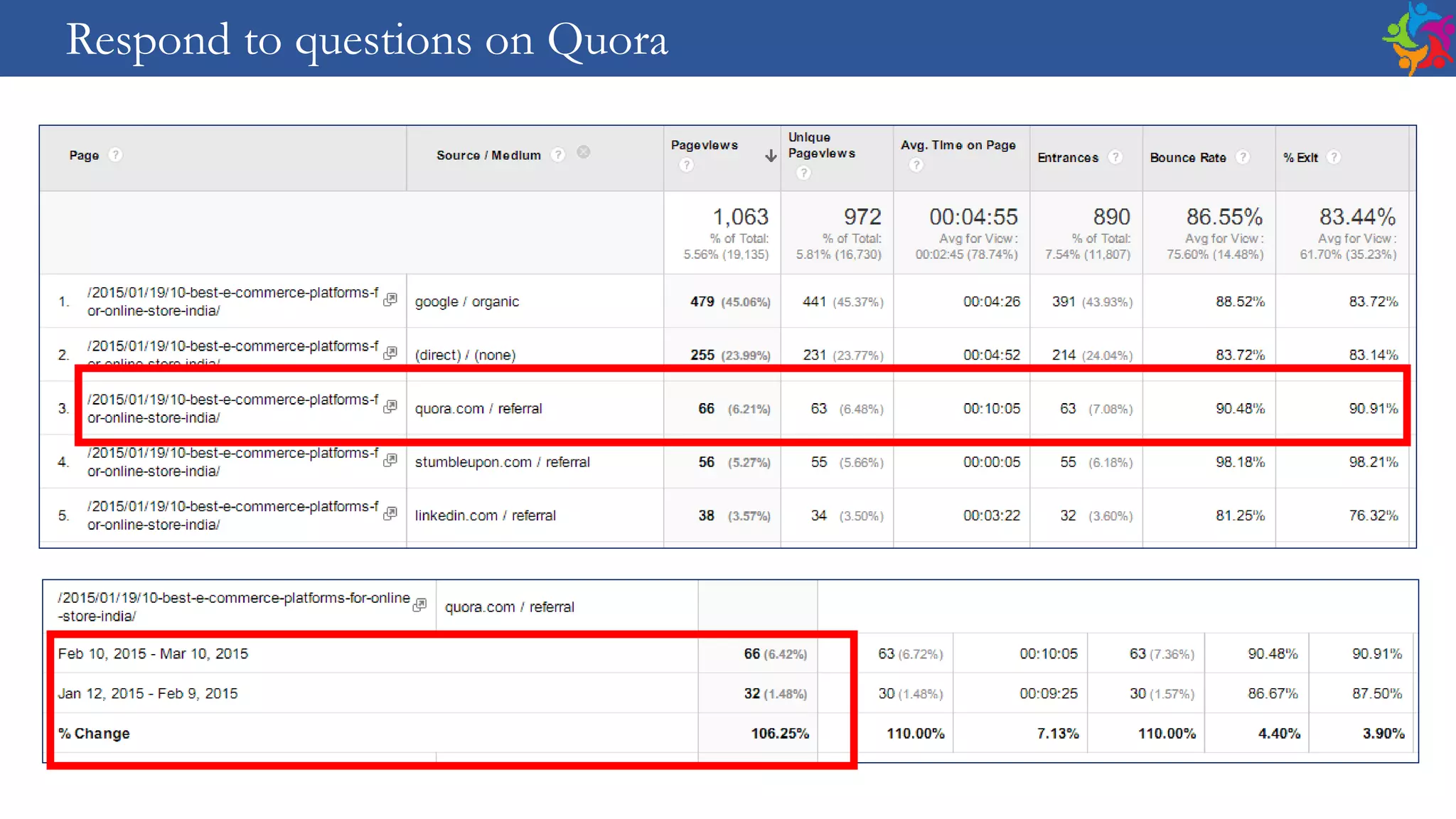The width and height of the screenshot is (1456, 819).
Task: Open the page link in row 4
Action: point(232,462)
